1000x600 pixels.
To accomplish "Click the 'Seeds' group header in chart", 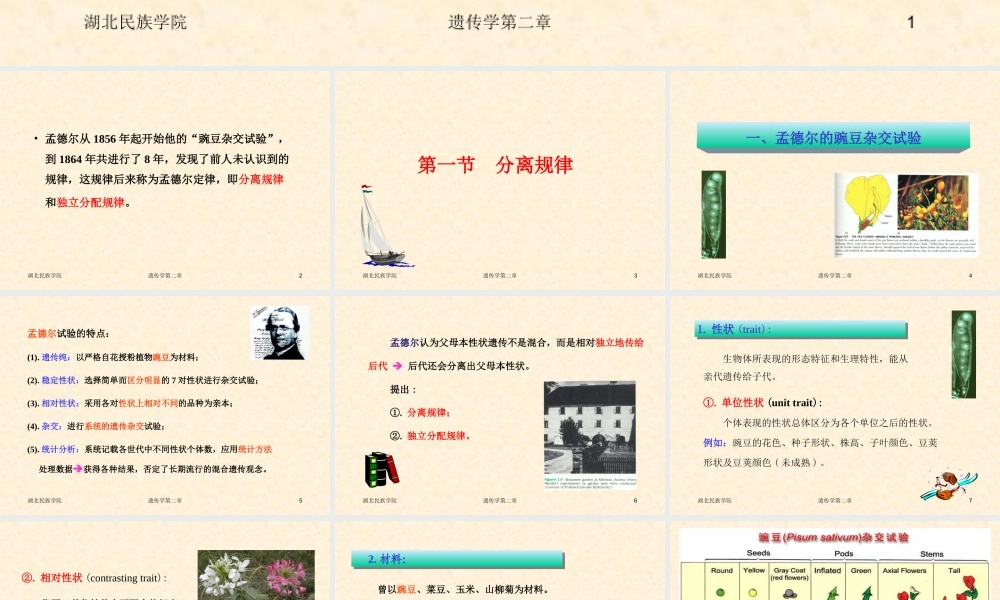I will click(758, 553).
